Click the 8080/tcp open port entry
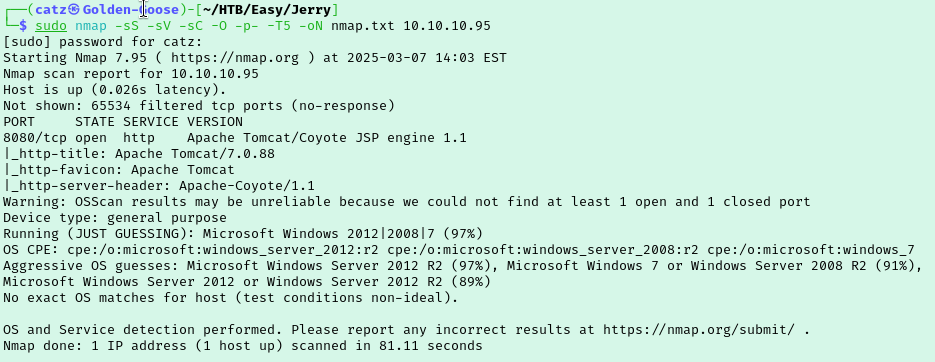The image size is (935, 362). click(x=51, y=138)
